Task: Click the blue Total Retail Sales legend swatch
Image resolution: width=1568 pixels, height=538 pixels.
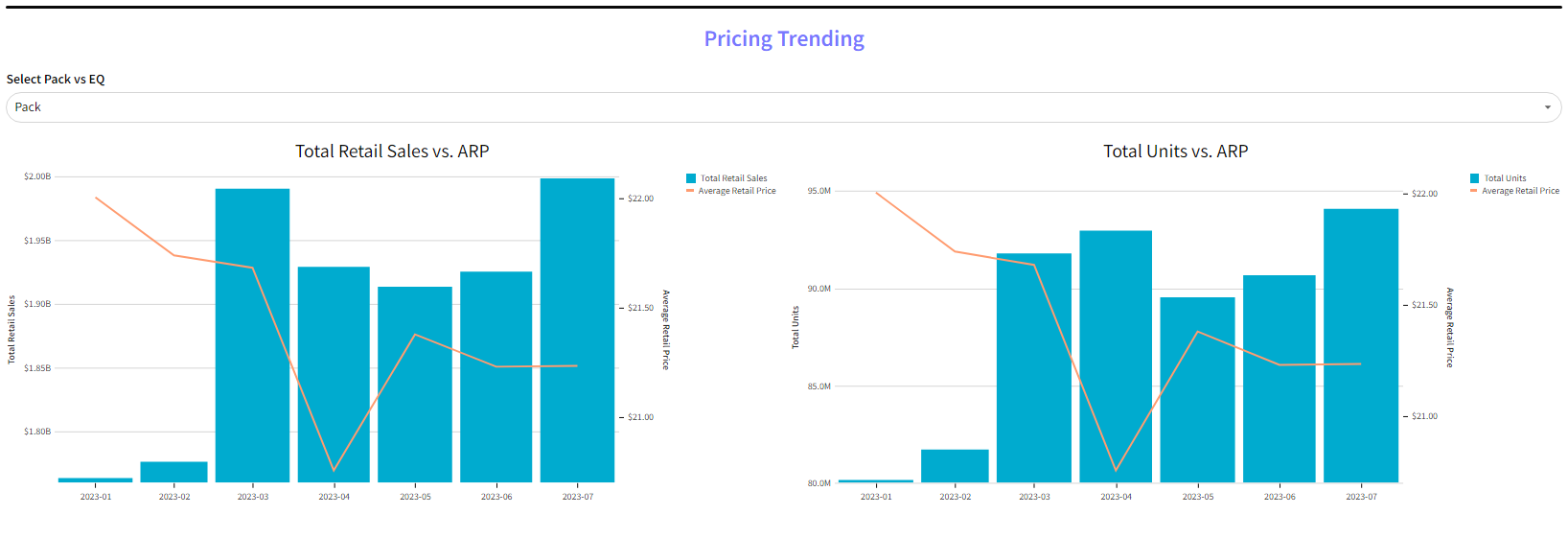Action: (x=691, y=178)
